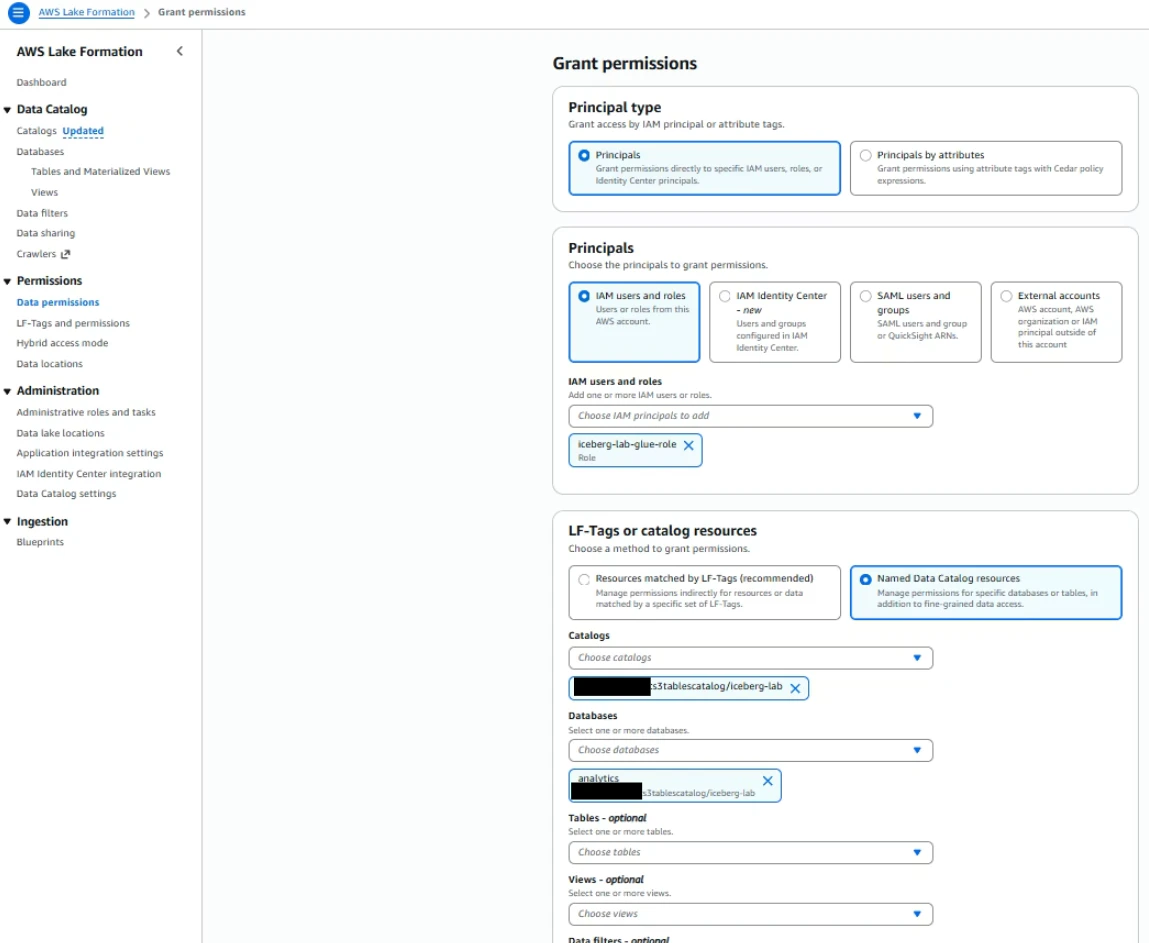Open Data Catalog settings
Viewport: 1149px width, 943px height.
(66, 494)
